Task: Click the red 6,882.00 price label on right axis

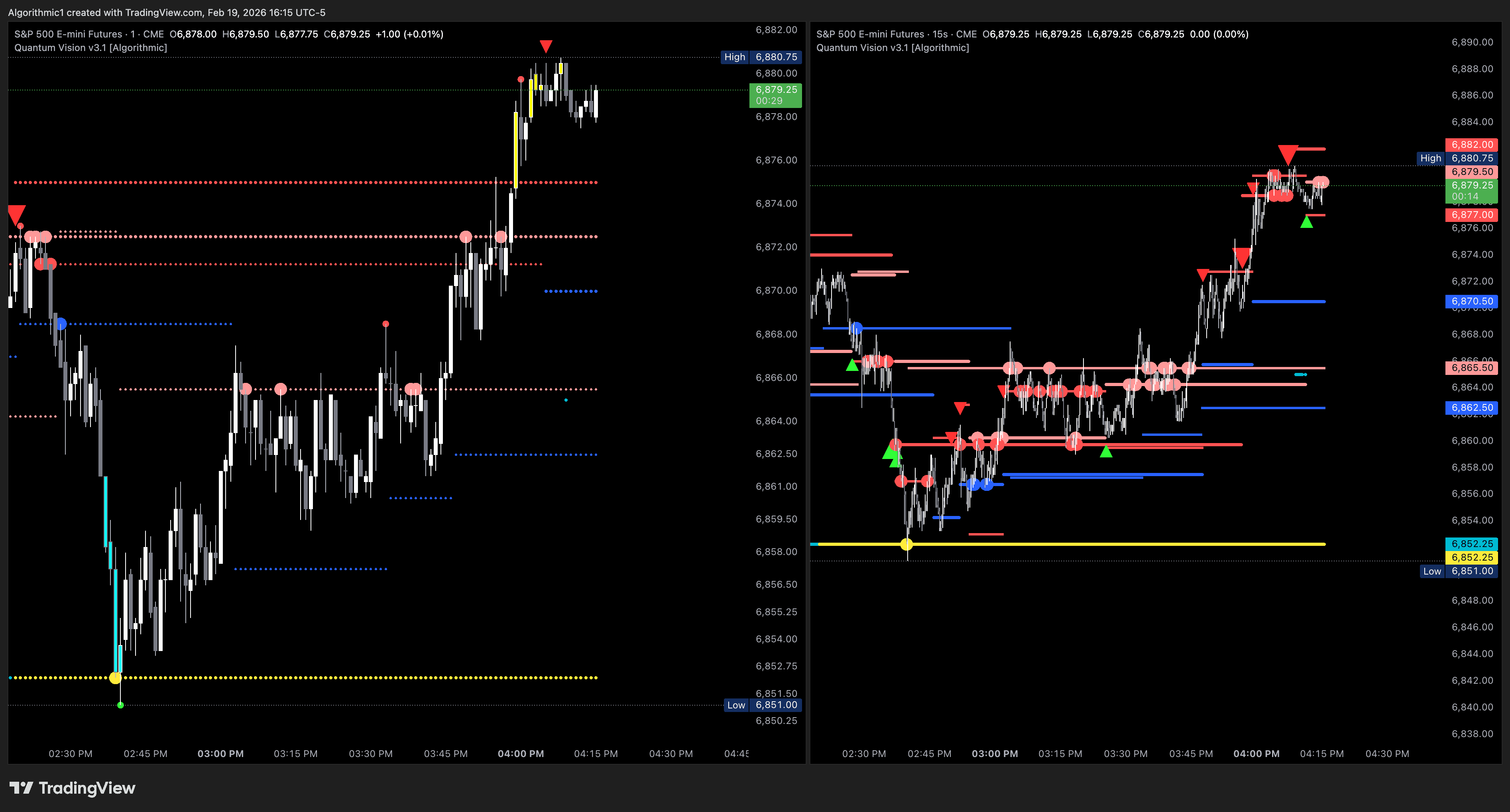Action: (x=1471, y=144)
